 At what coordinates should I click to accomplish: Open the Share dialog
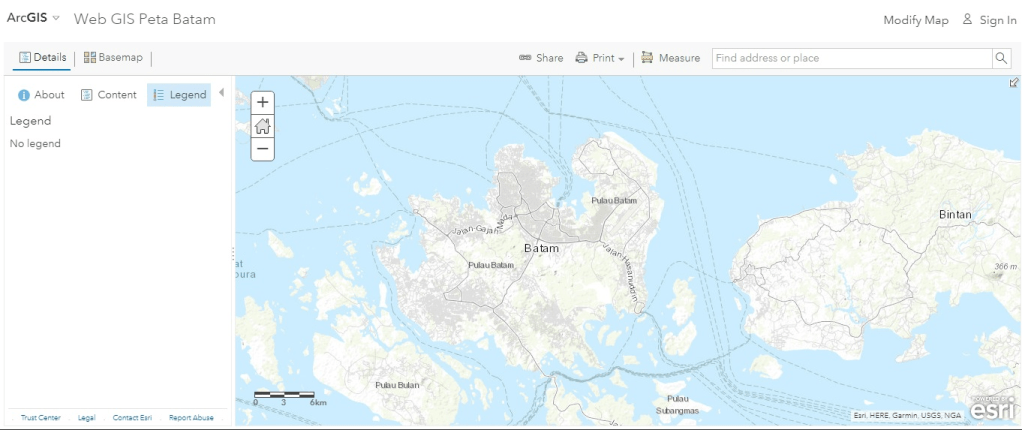pyautogui.click(x=541, y=58)
